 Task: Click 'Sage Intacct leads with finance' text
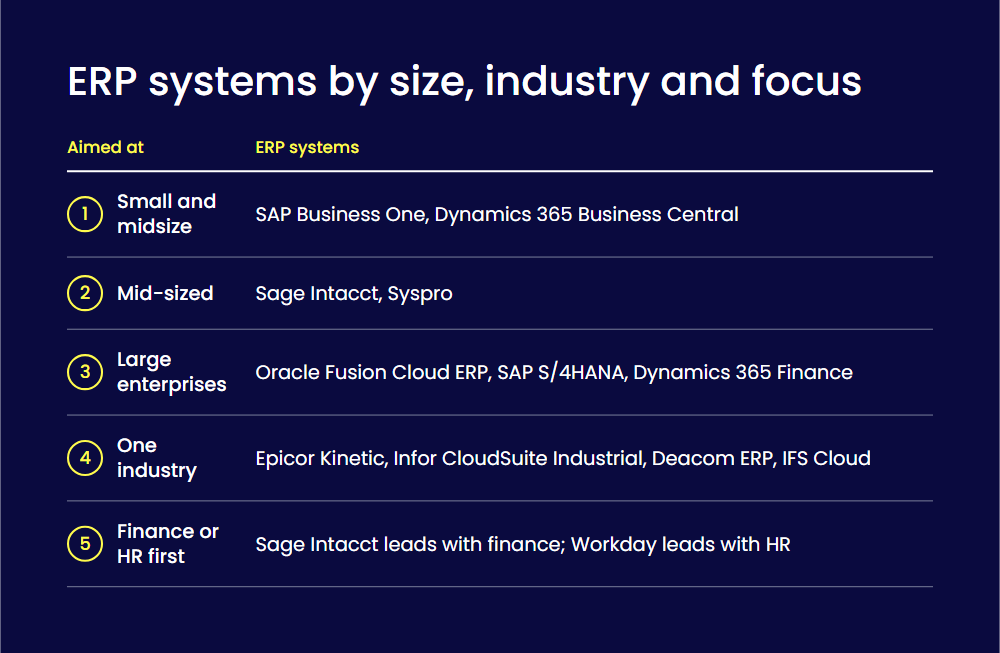410,545
